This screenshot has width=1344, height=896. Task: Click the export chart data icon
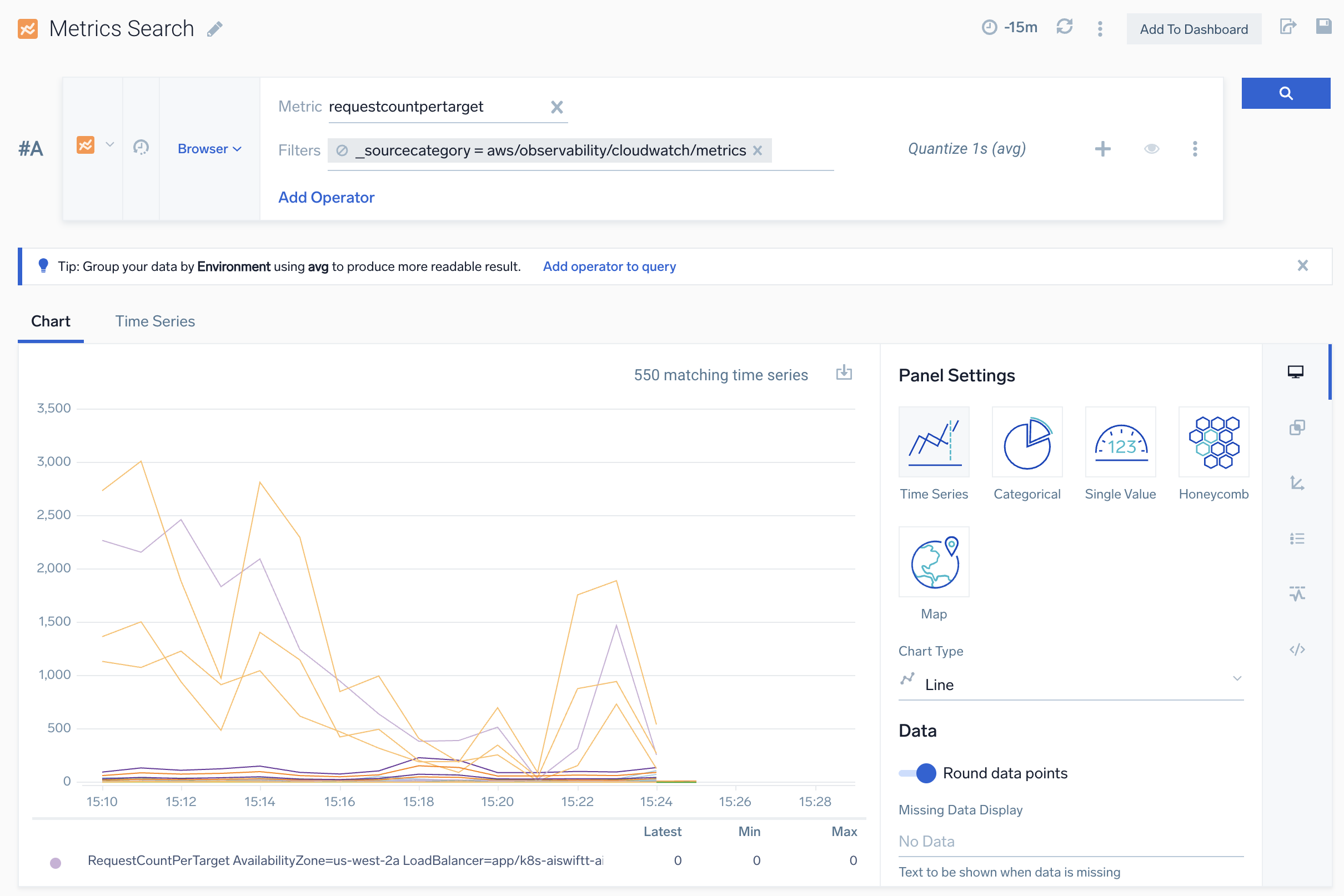(843, 374)
